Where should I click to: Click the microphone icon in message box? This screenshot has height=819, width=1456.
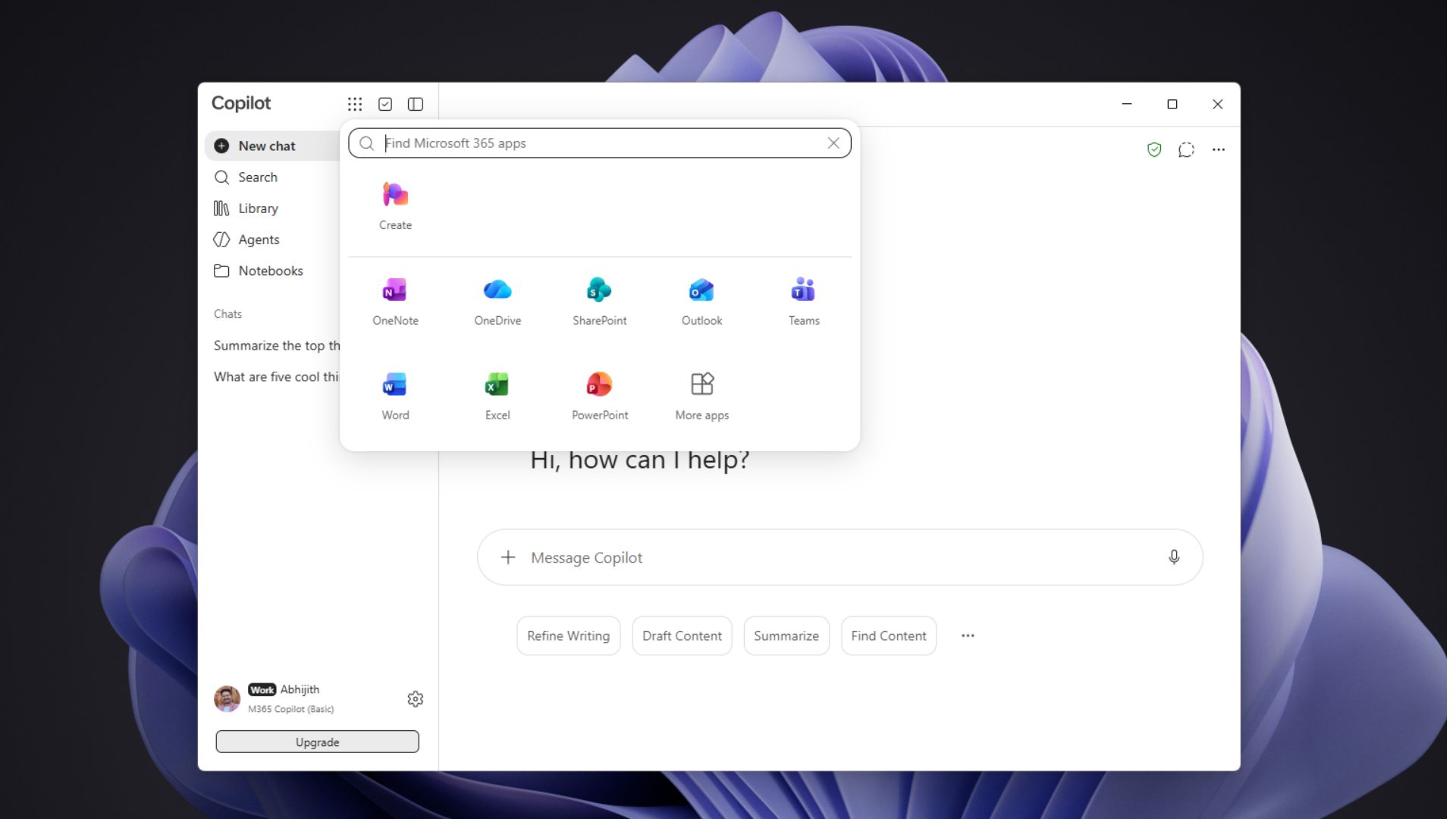pos(1174,557)
